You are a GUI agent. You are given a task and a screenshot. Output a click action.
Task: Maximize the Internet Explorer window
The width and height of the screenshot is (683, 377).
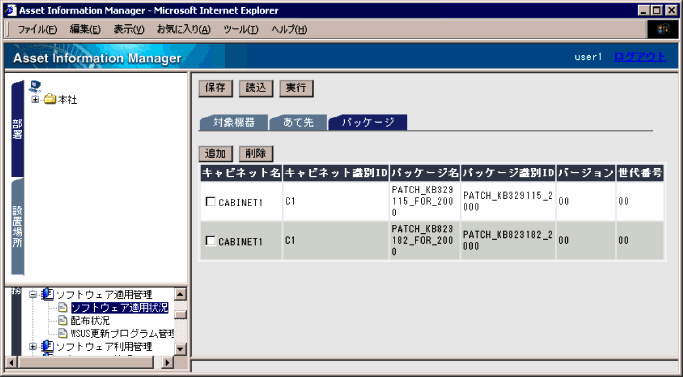click(657, 10)
